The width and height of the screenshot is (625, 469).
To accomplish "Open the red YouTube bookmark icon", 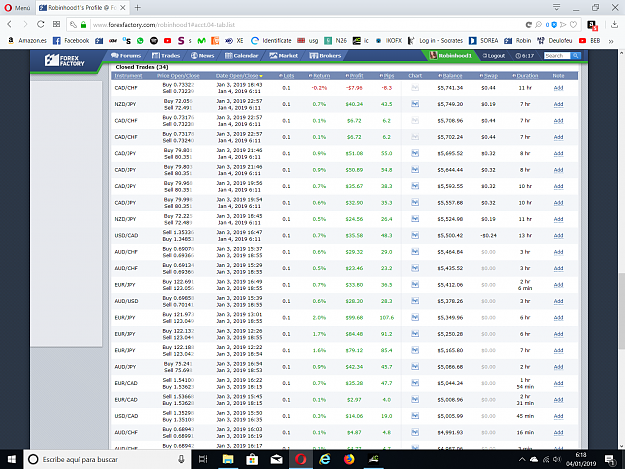I will click(167, 41).
